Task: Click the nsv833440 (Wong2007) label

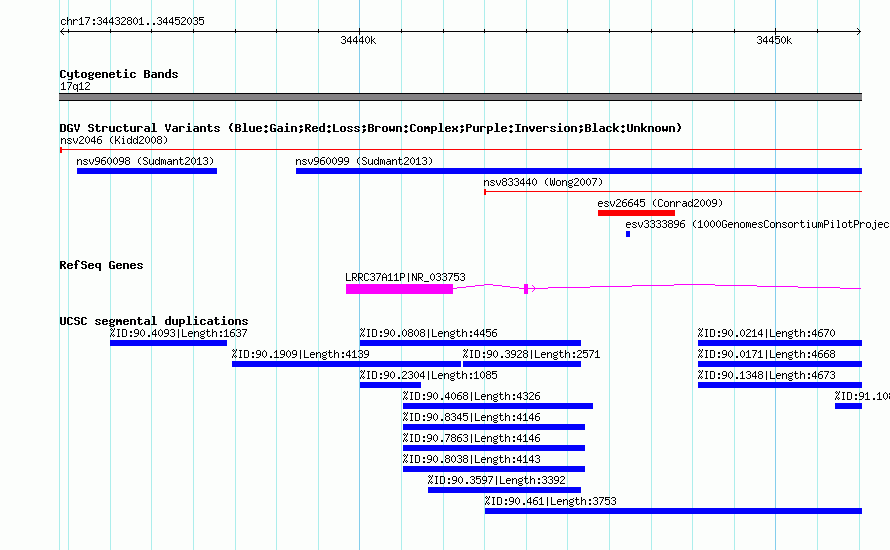Action: (x=543, y=182)
